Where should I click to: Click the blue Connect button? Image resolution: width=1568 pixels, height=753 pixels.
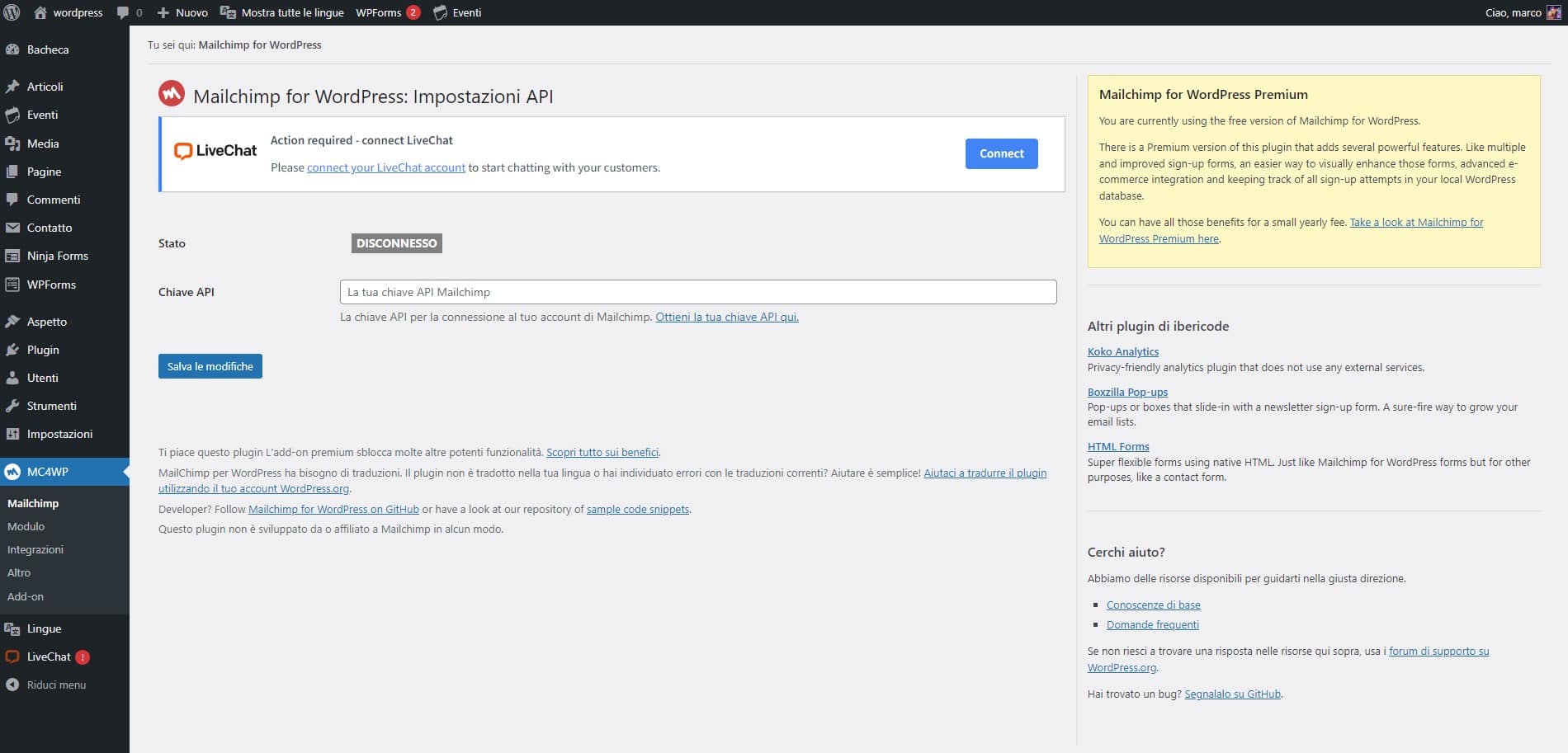[x=1001, y=153]
